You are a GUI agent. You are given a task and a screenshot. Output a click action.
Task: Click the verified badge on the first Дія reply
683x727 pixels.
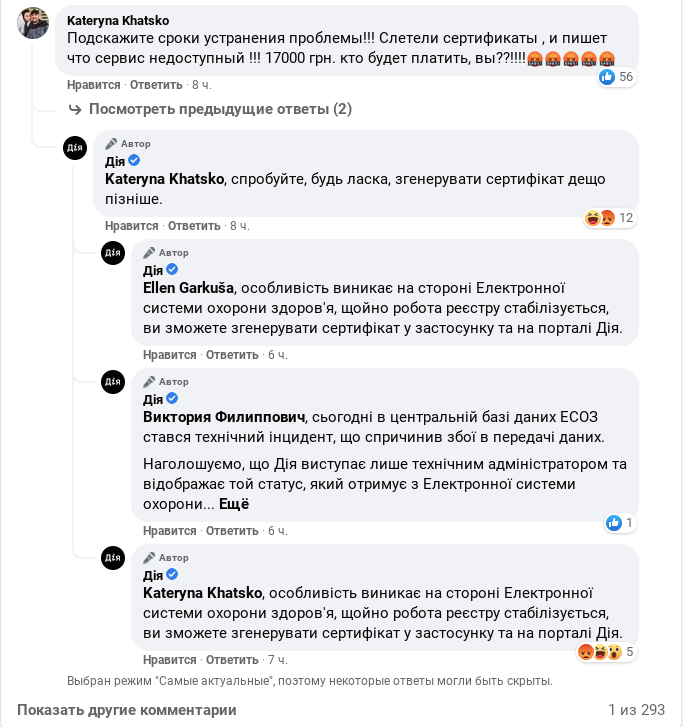coord(134,161)
